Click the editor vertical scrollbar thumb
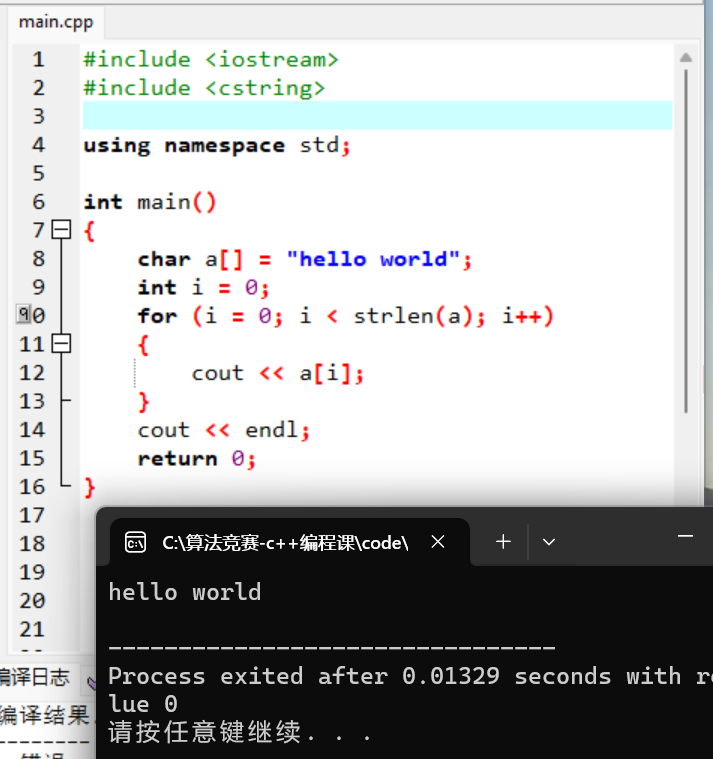Viewport: 713px width, 759px height. click(686, 241)
